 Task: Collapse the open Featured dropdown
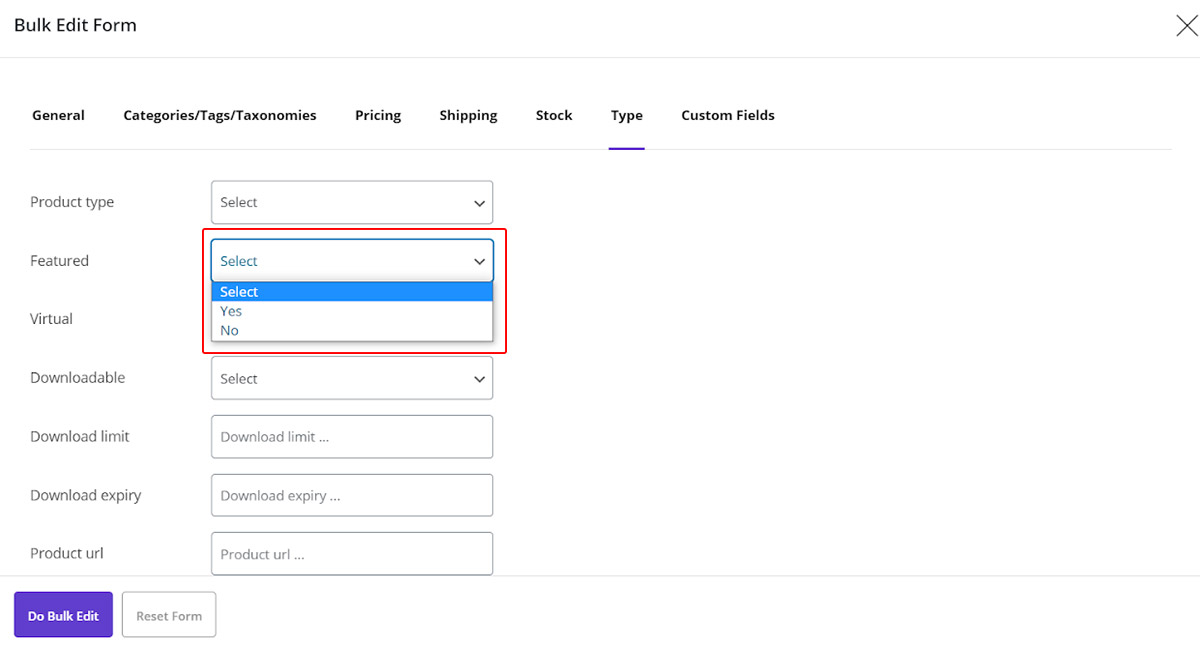point(352,261)
